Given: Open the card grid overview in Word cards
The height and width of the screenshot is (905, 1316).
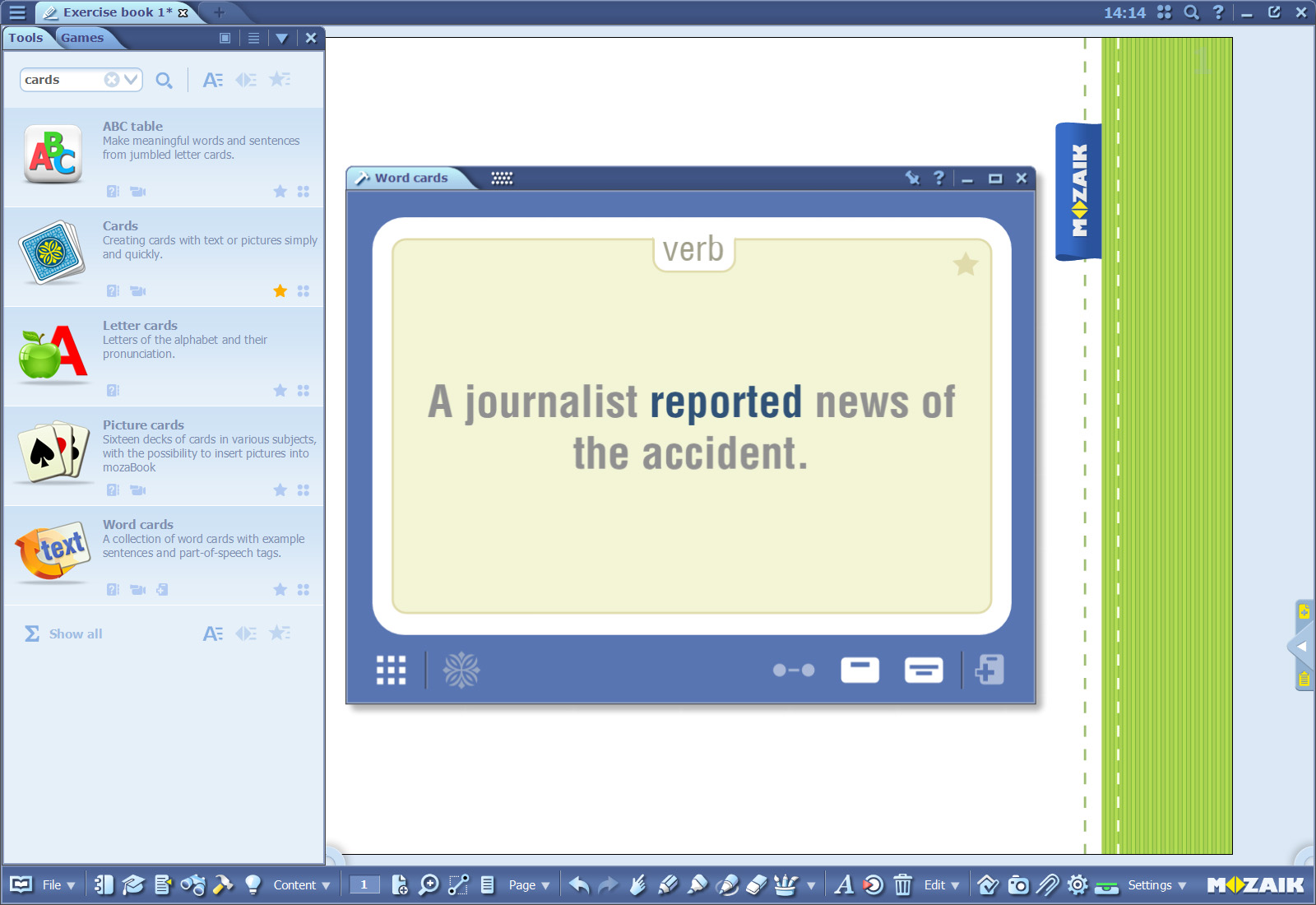Looking at the screenshot, I should pyautogui.click(x=391, y=671).
